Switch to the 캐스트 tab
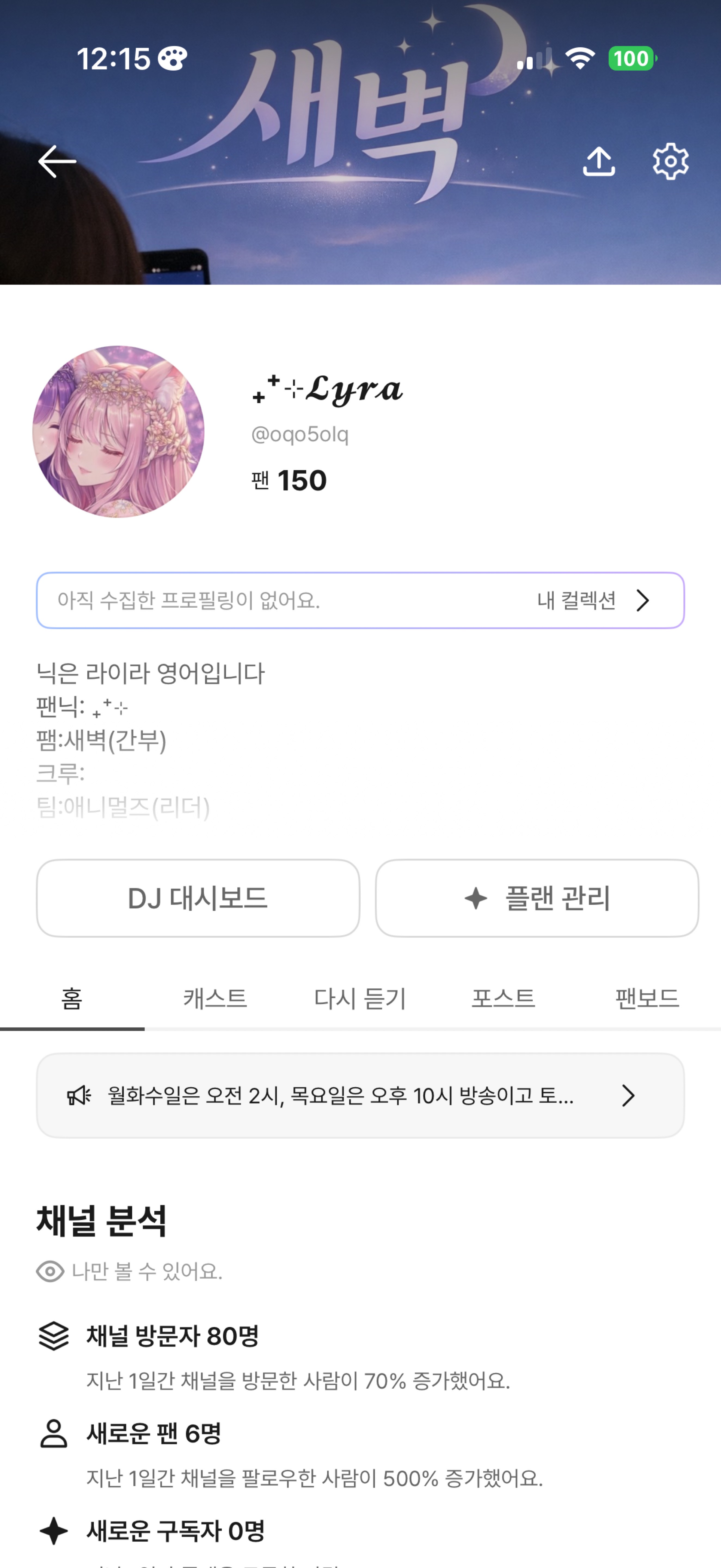 [215, 999]
